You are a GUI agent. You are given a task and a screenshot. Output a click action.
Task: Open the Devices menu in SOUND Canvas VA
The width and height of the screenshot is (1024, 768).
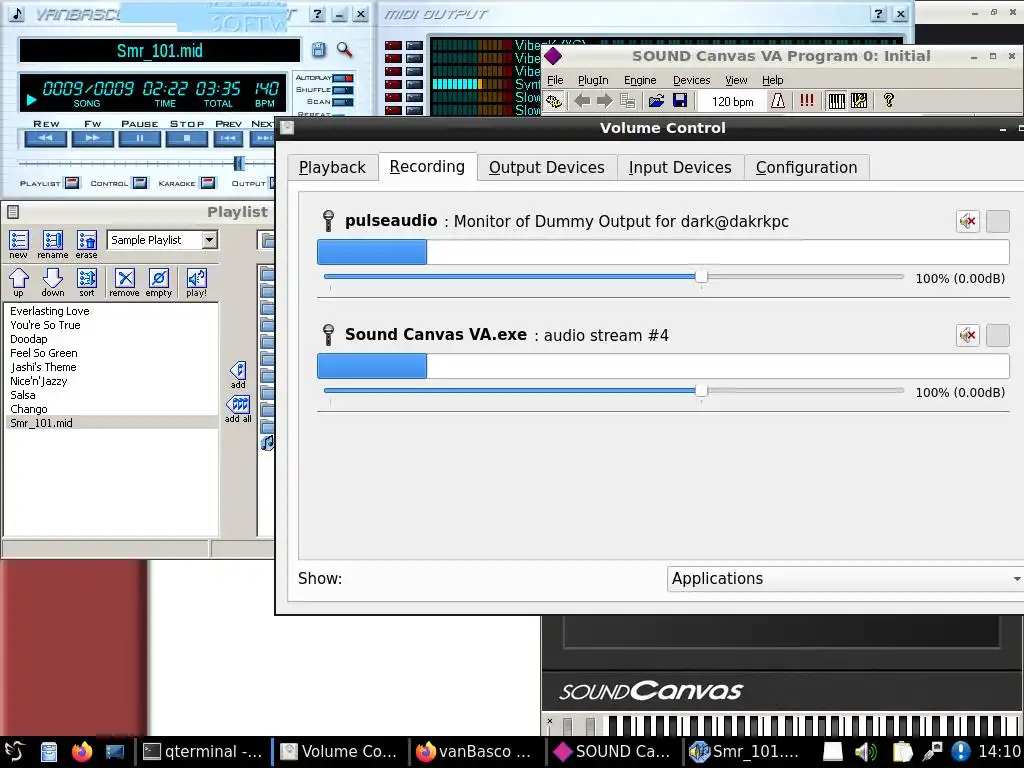tap(692, 80)
